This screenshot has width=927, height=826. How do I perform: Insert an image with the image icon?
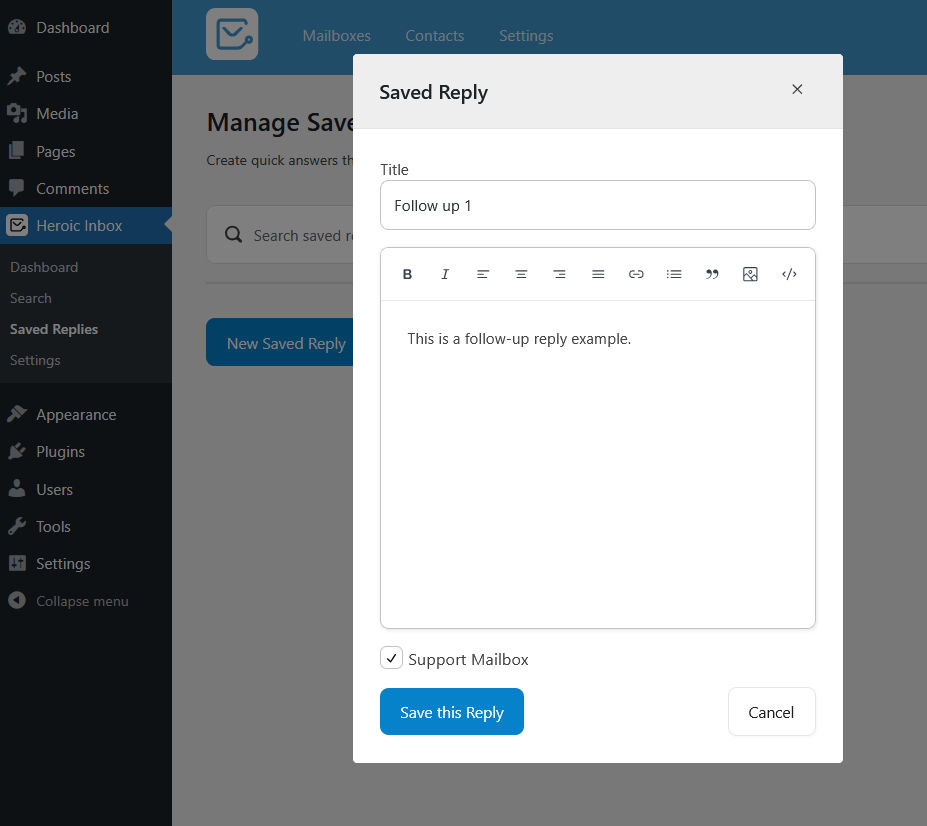point(750,274)
